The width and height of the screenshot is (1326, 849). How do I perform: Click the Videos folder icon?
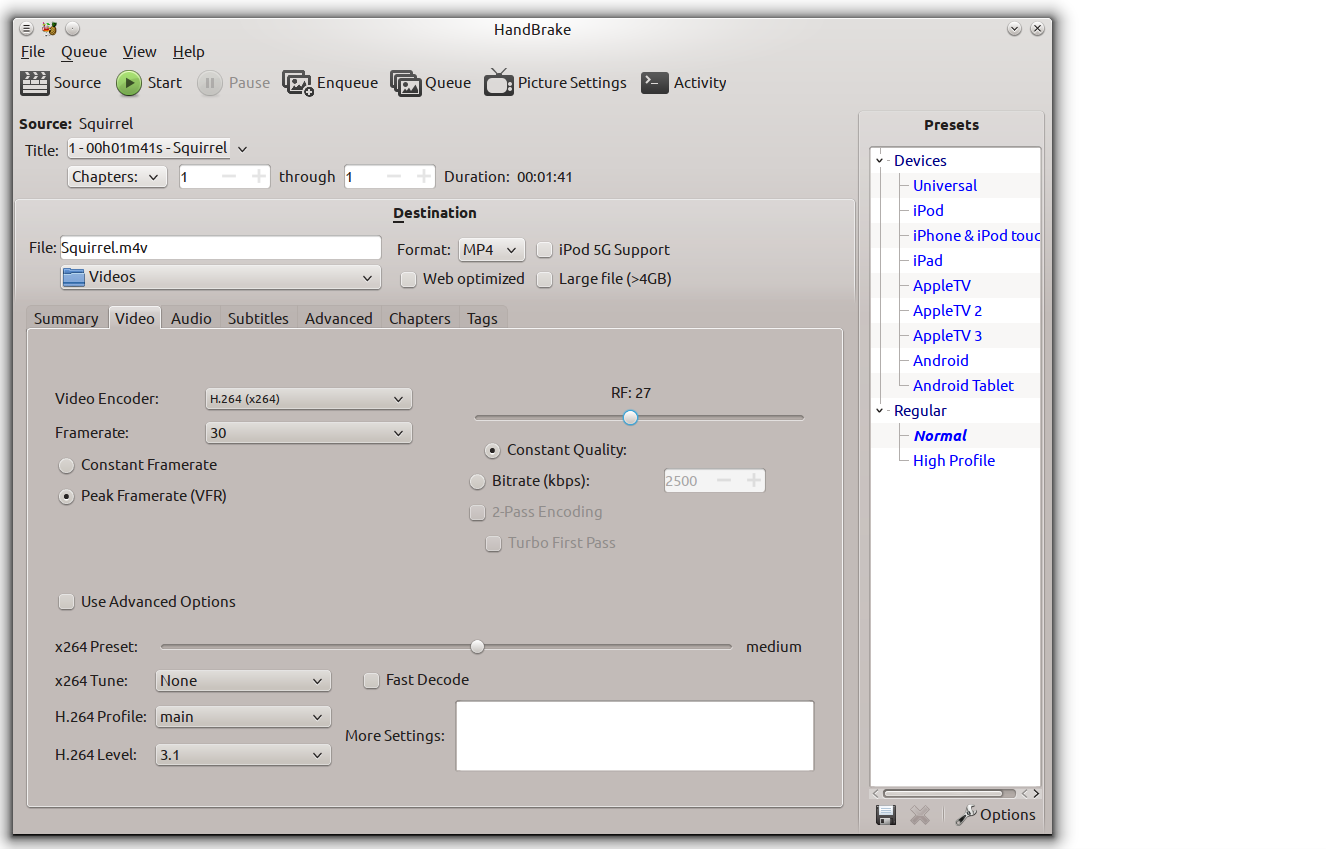(x=74, y=277)
